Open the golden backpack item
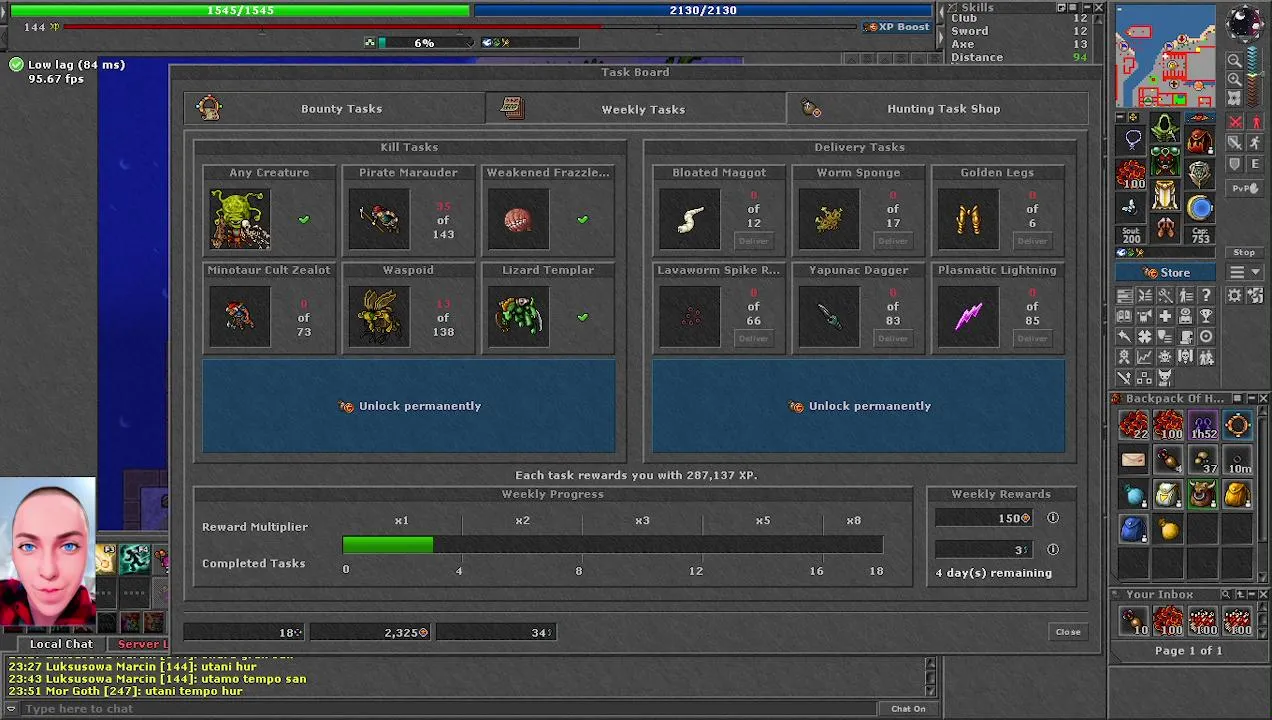The height and width of the screenshot is (720, 1272). (1238, 494)
